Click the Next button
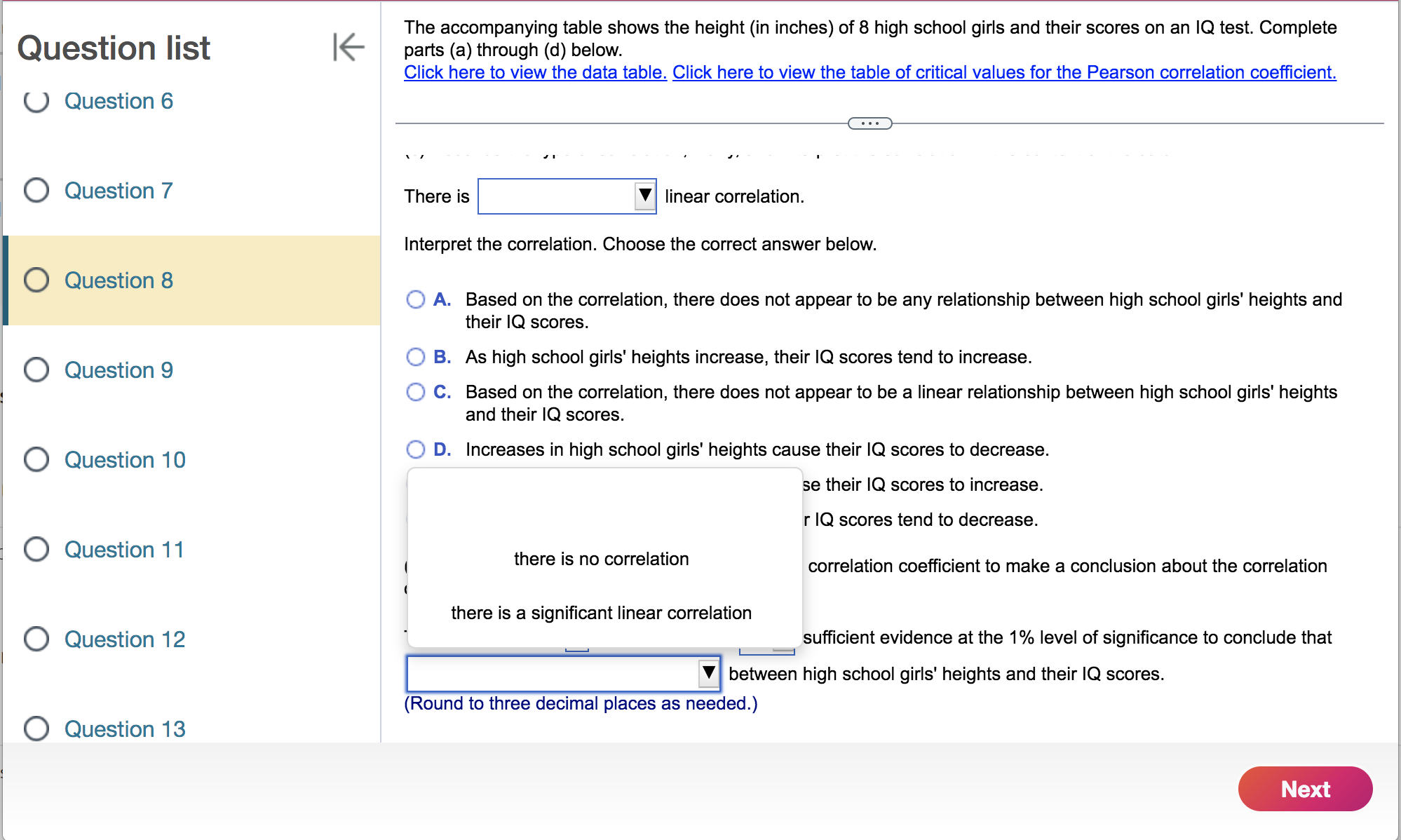 coord(1305,789)
